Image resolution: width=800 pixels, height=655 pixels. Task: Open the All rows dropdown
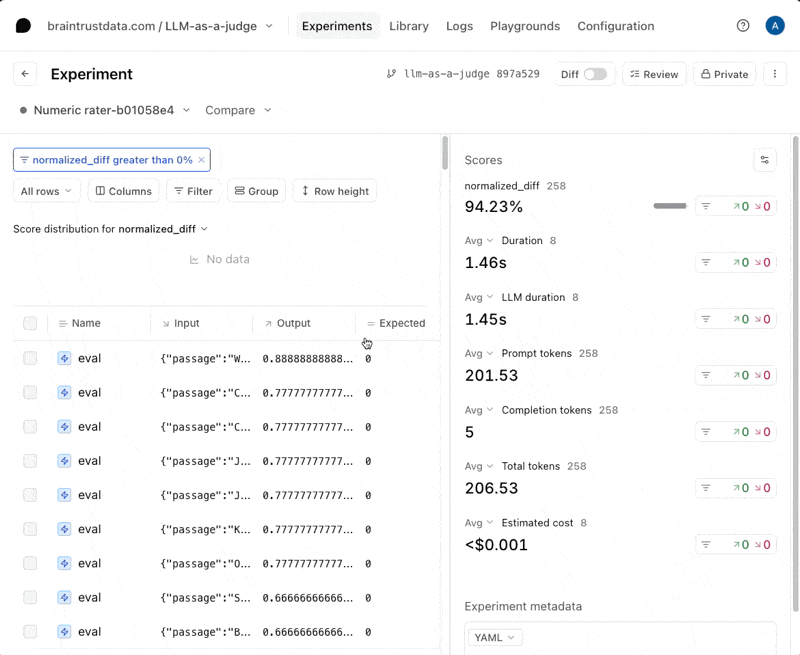click(x=46, y=191)
